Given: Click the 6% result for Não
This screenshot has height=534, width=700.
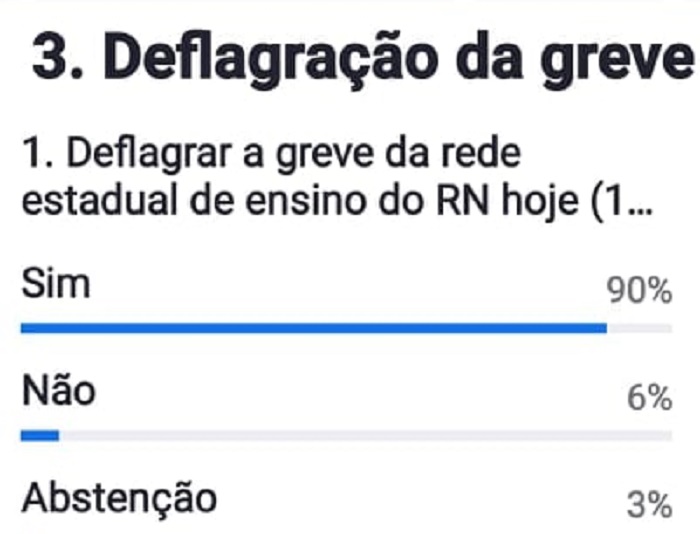Looking at the screenshot, I should [650, 397].
